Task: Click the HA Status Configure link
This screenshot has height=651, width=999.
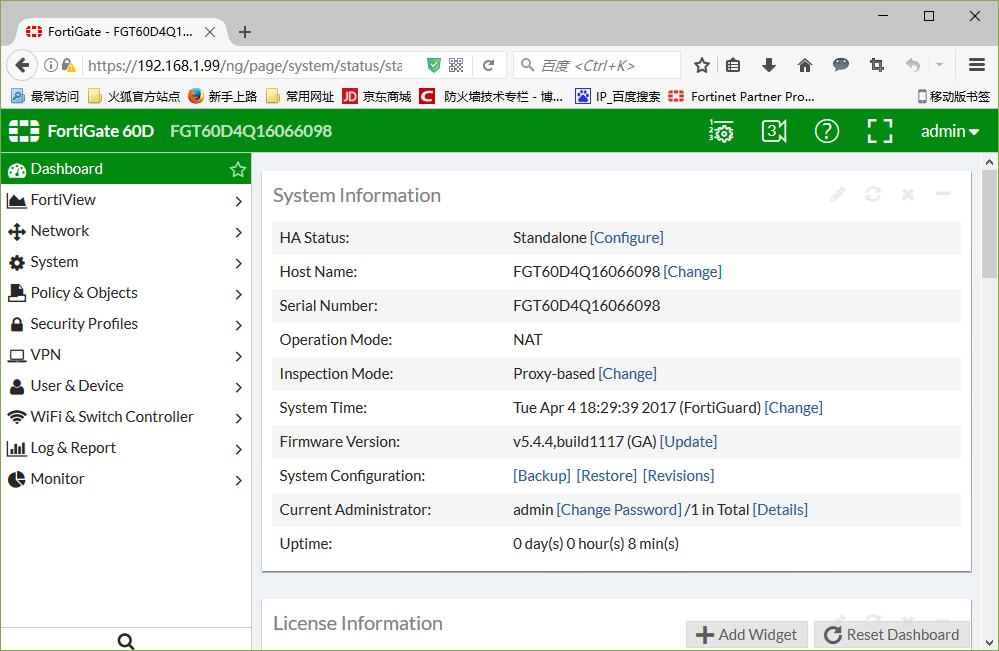Action: 627,238
